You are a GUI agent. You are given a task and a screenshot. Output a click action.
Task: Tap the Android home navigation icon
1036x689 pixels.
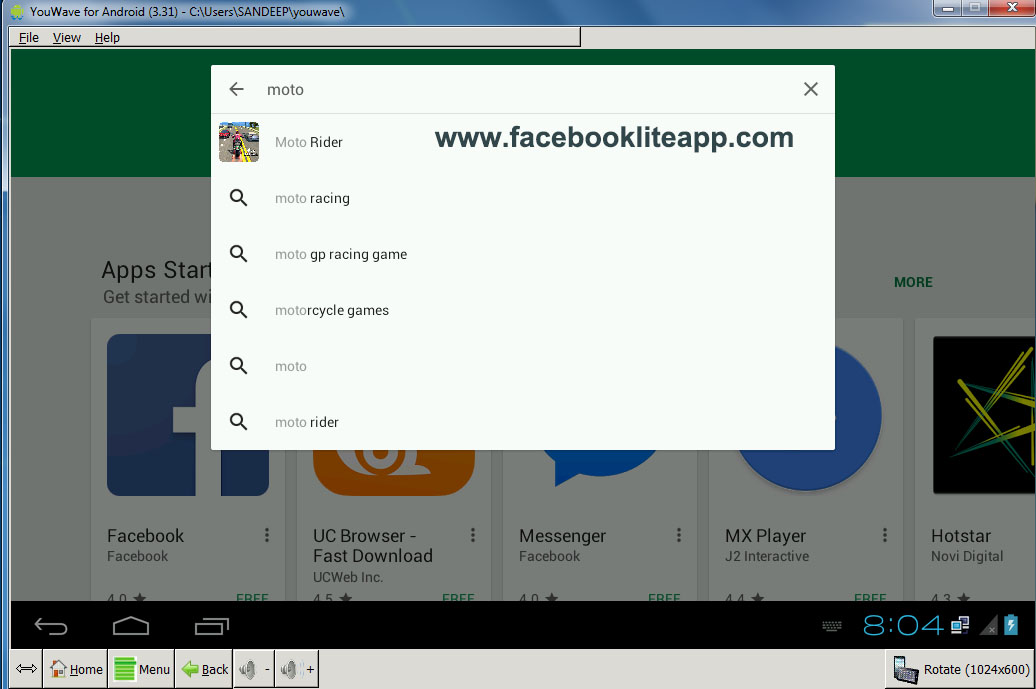click(131, 625)
